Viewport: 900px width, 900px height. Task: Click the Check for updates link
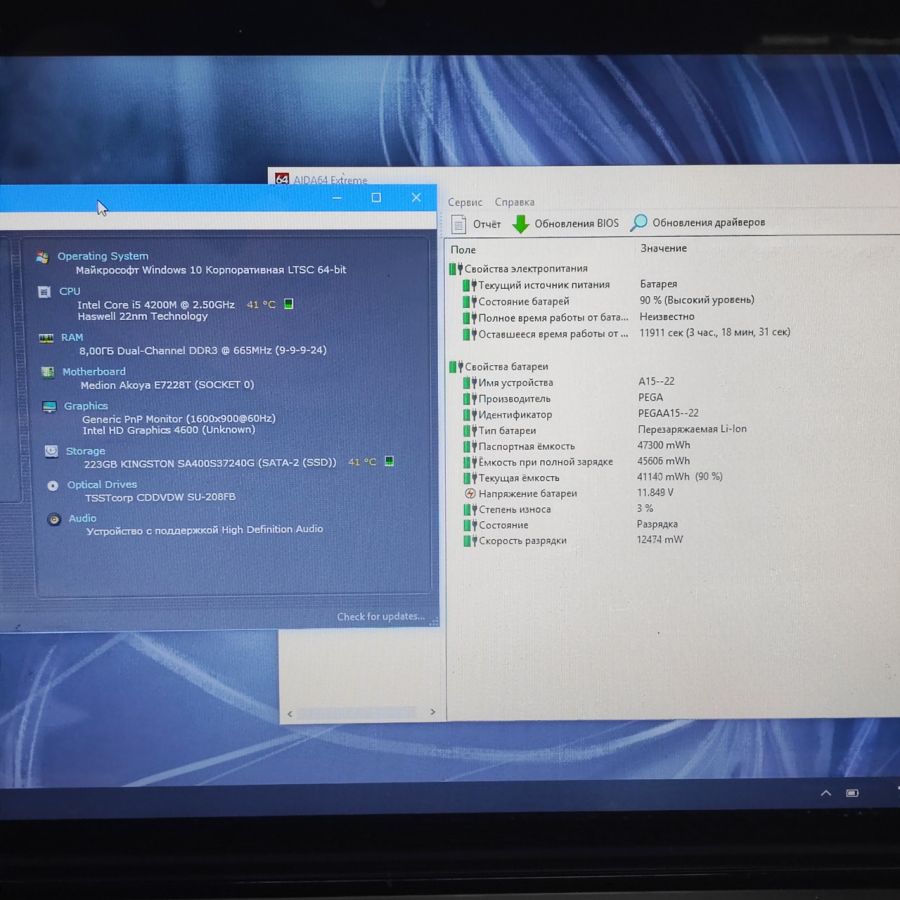click(x=381, y=616)
